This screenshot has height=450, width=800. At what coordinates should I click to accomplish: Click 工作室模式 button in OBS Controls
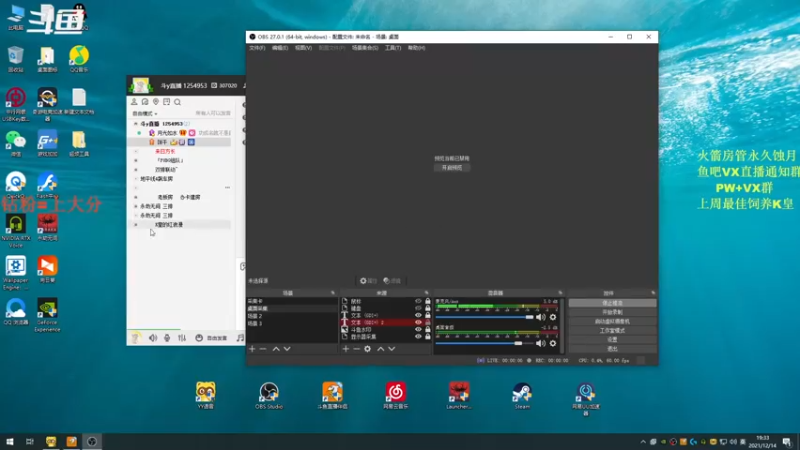coord(612,331)
